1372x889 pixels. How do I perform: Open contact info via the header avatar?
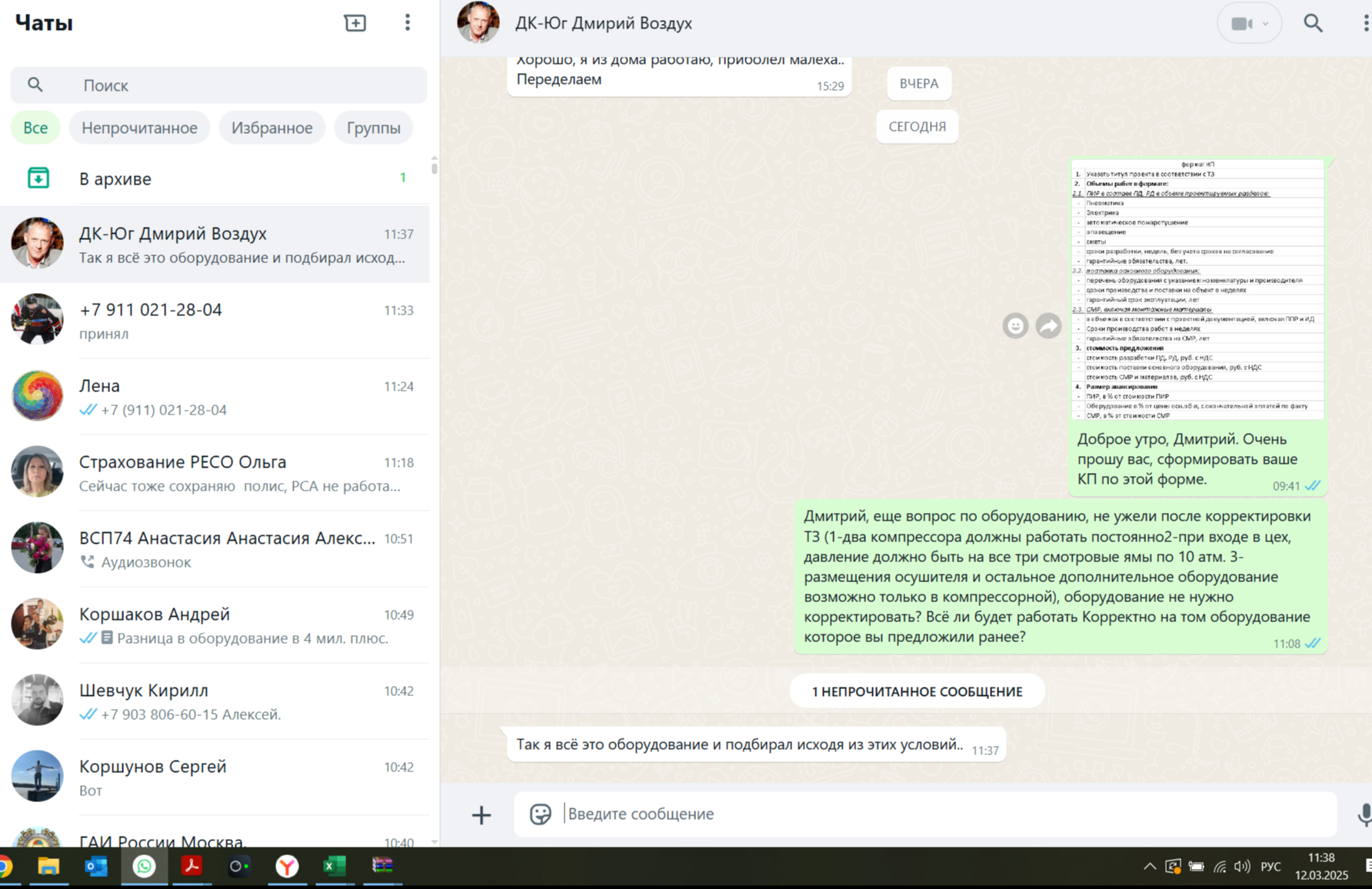478,22
